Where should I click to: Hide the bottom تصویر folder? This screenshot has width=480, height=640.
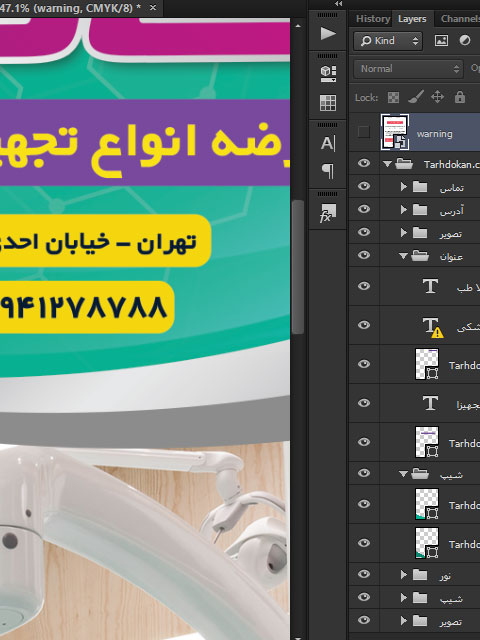[x=364, y=620]
